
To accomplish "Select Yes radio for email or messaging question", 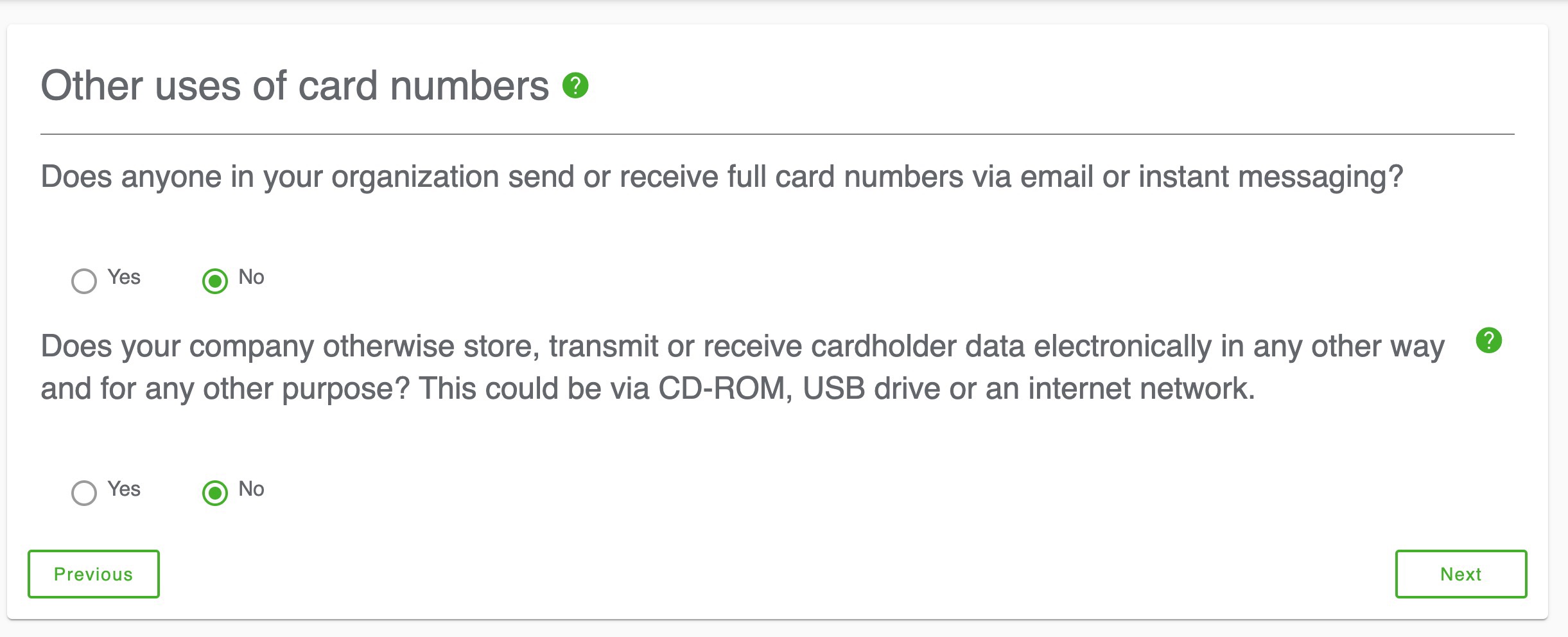I will coord(84,281).
